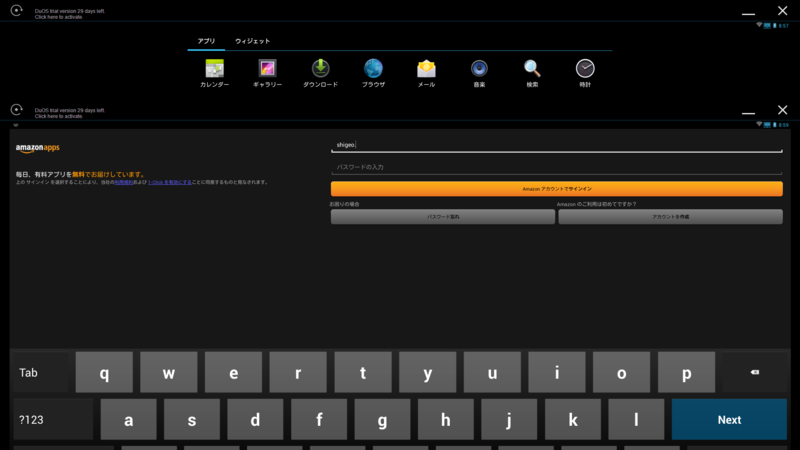The height and width of the screenshot is (450, 800).
Task: Switch to the ウィジェット tab
Action: (253, 41)
